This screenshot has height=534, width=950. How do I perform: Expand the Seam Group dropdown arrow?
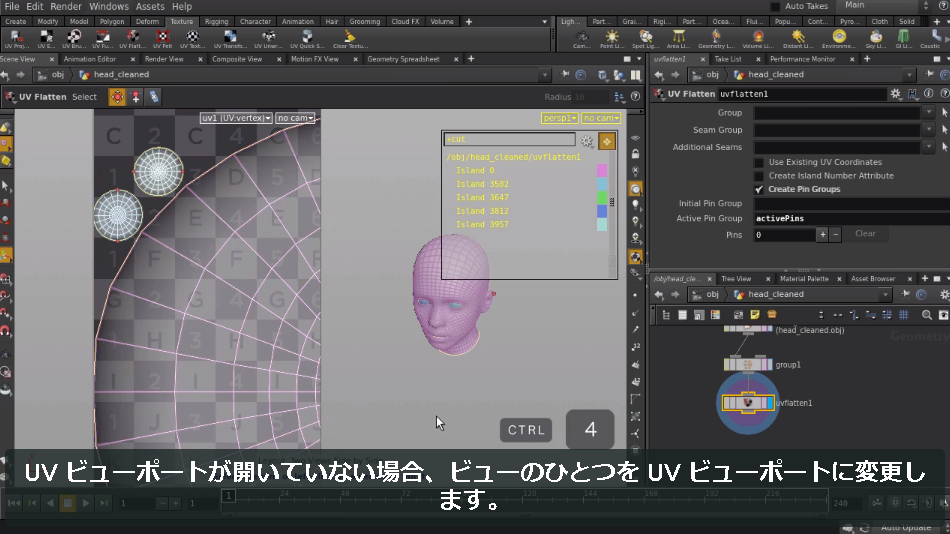coord(929,130)
